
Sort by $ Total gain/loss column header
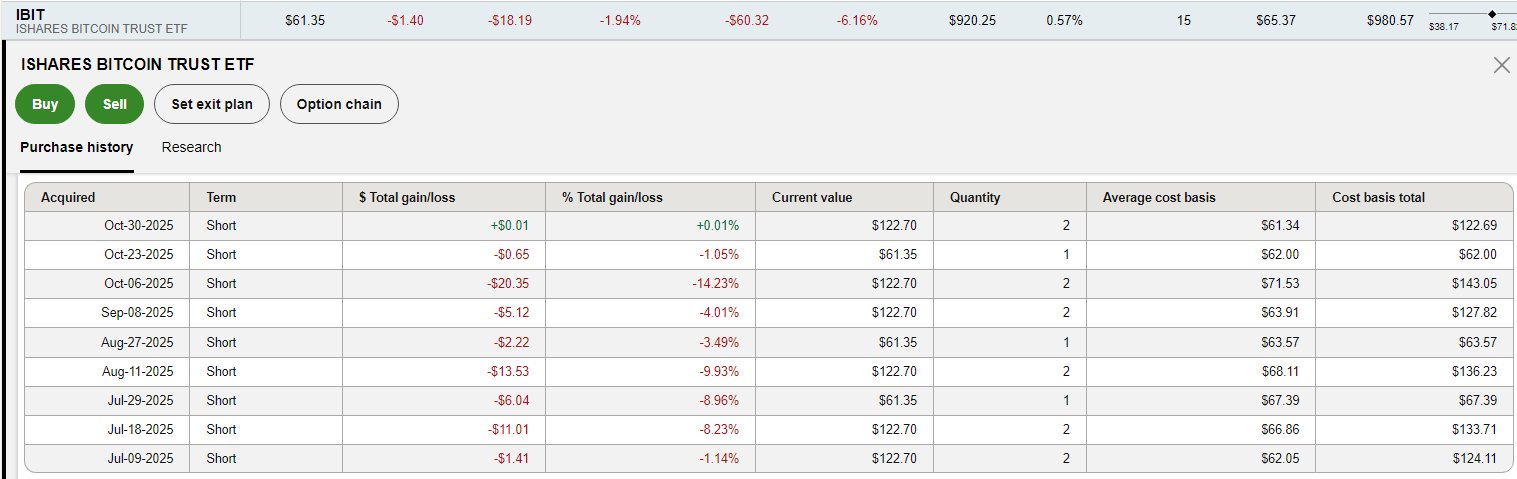[x=406, y=197]
